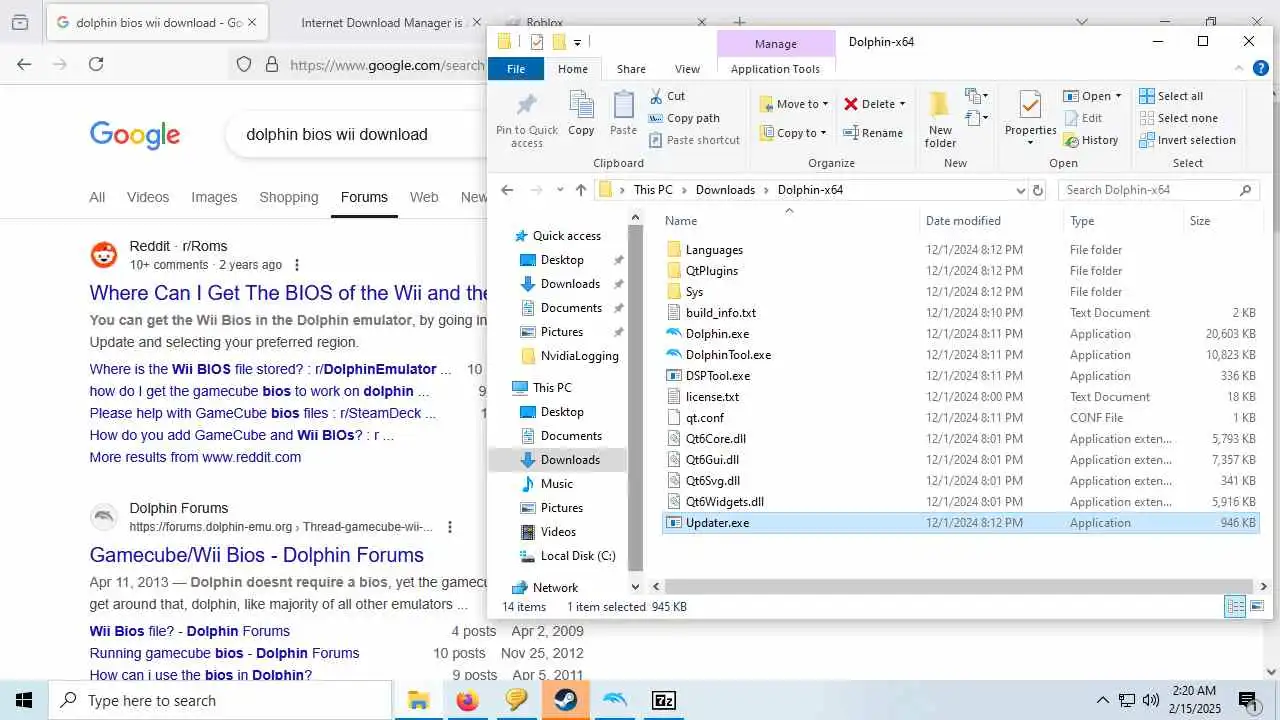Open Running gamecube bios - Dolphin Forums link

(224, 653)
